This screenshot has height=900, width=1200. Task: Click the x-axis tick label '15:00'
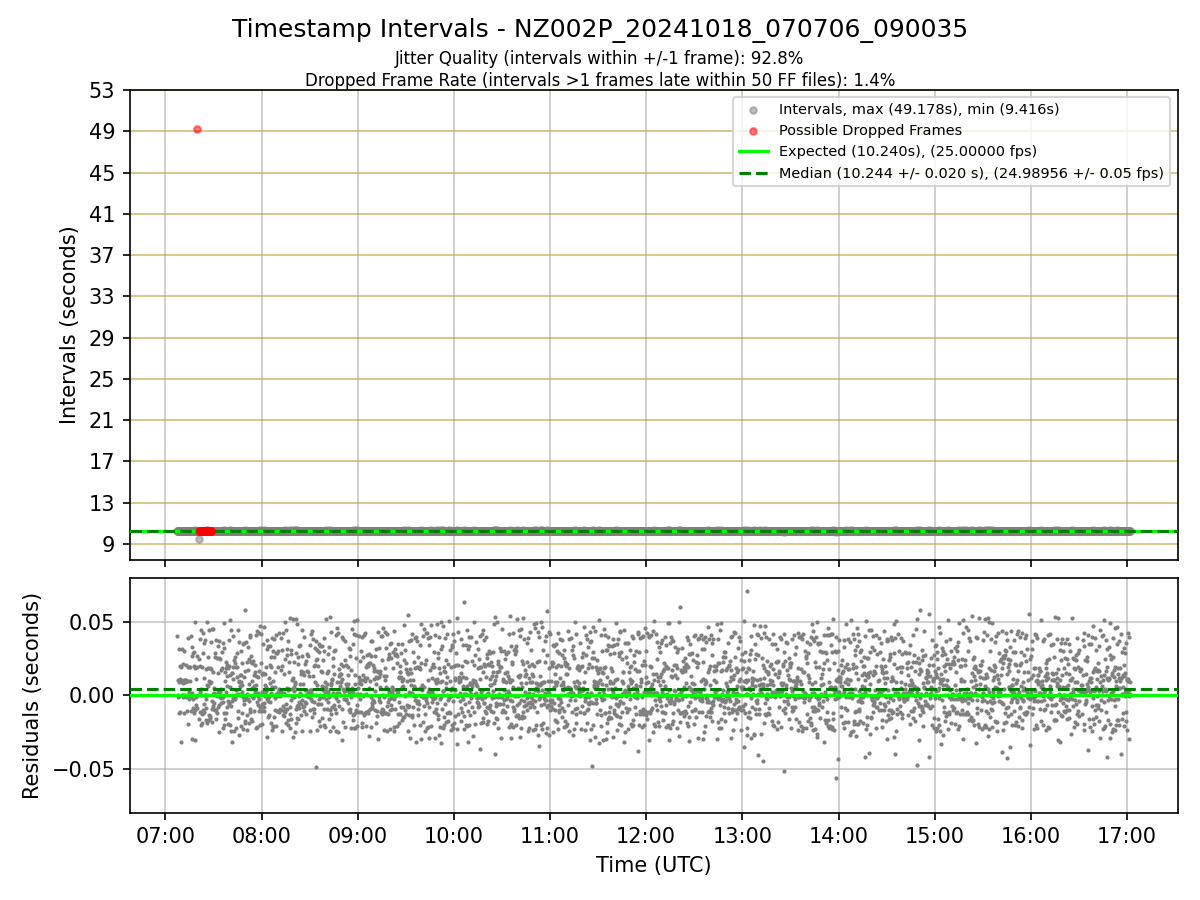[934, 835]
